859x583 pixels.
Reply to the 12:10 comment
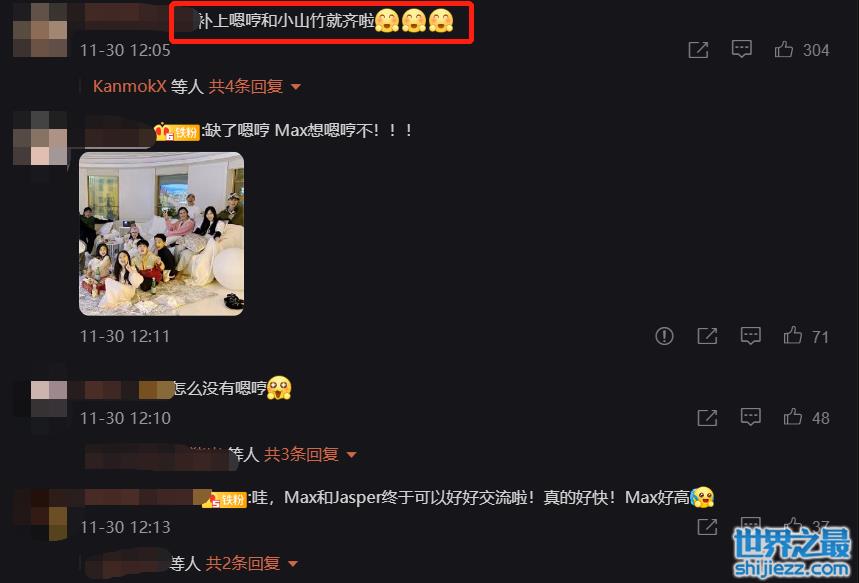[751, 417]
